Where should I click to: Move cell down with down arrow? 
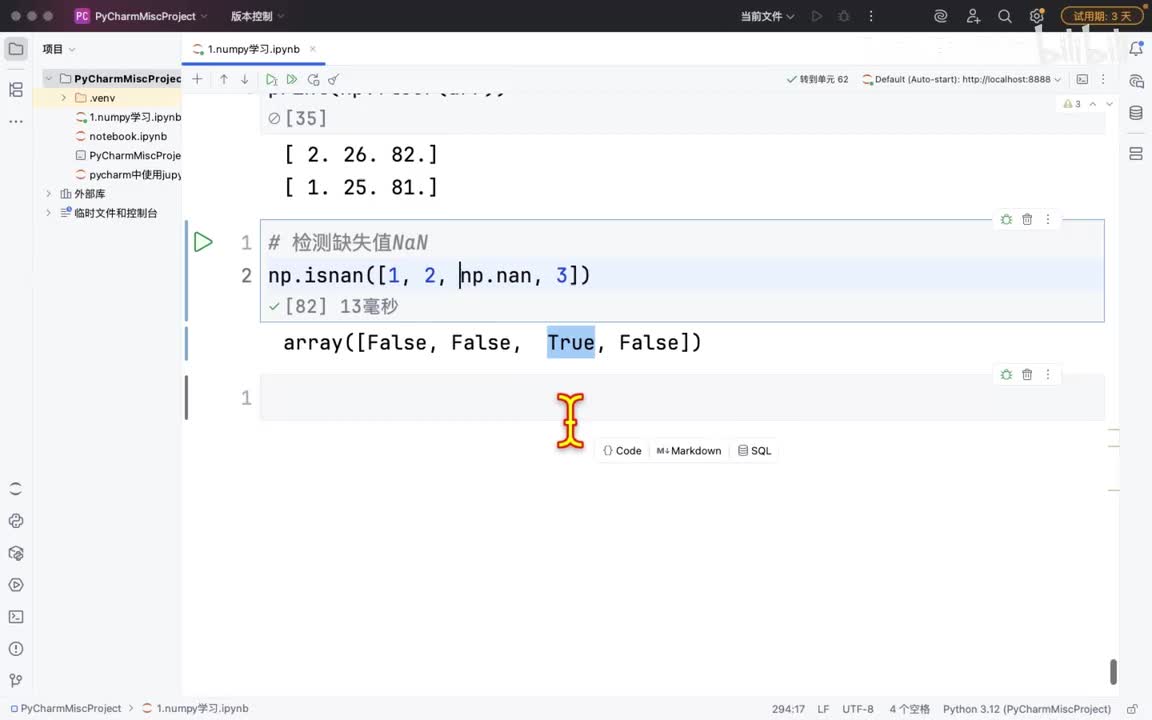(x=245, y=79)
